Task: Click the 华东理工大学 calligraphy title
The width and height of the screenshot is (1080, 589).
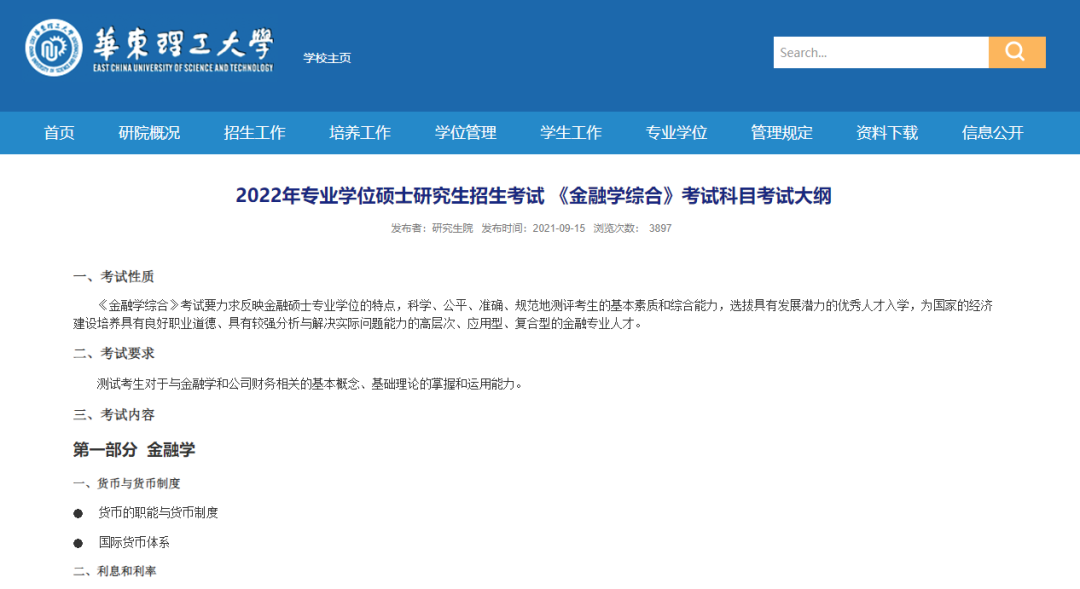Action: click(x=183, y=44)
